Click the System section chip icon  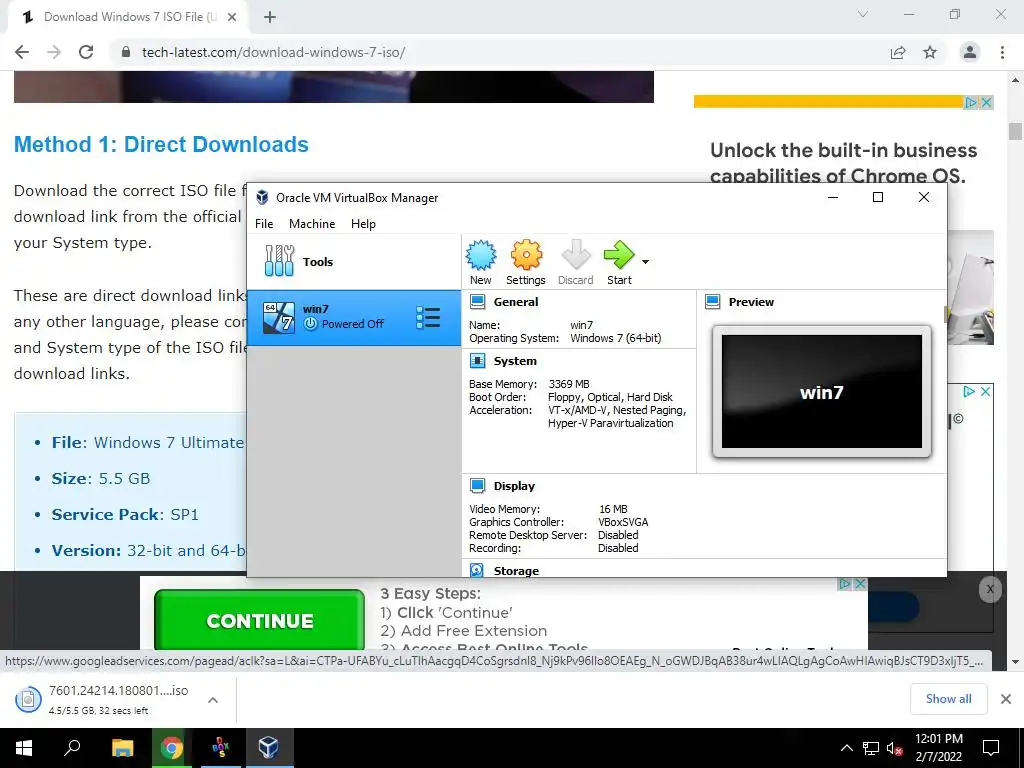click(x=477, y=360)
